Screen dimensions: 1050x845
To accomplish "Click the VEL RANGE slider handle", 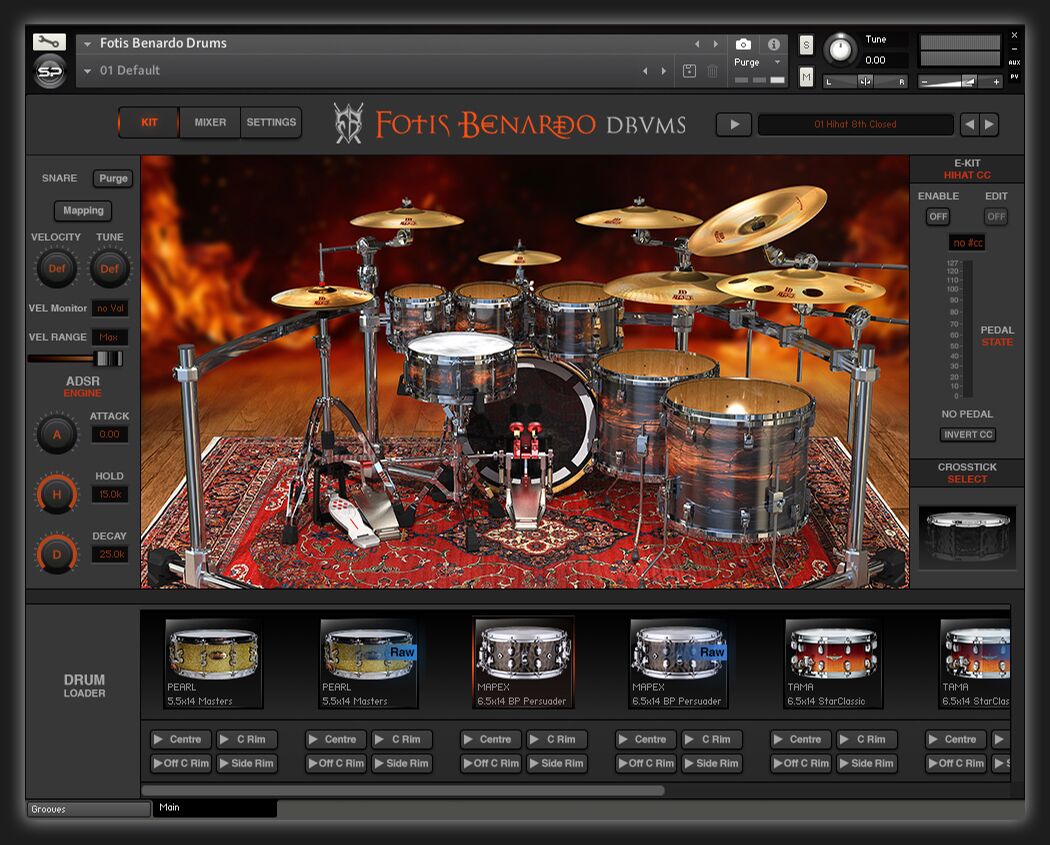I will coord(108,358).
